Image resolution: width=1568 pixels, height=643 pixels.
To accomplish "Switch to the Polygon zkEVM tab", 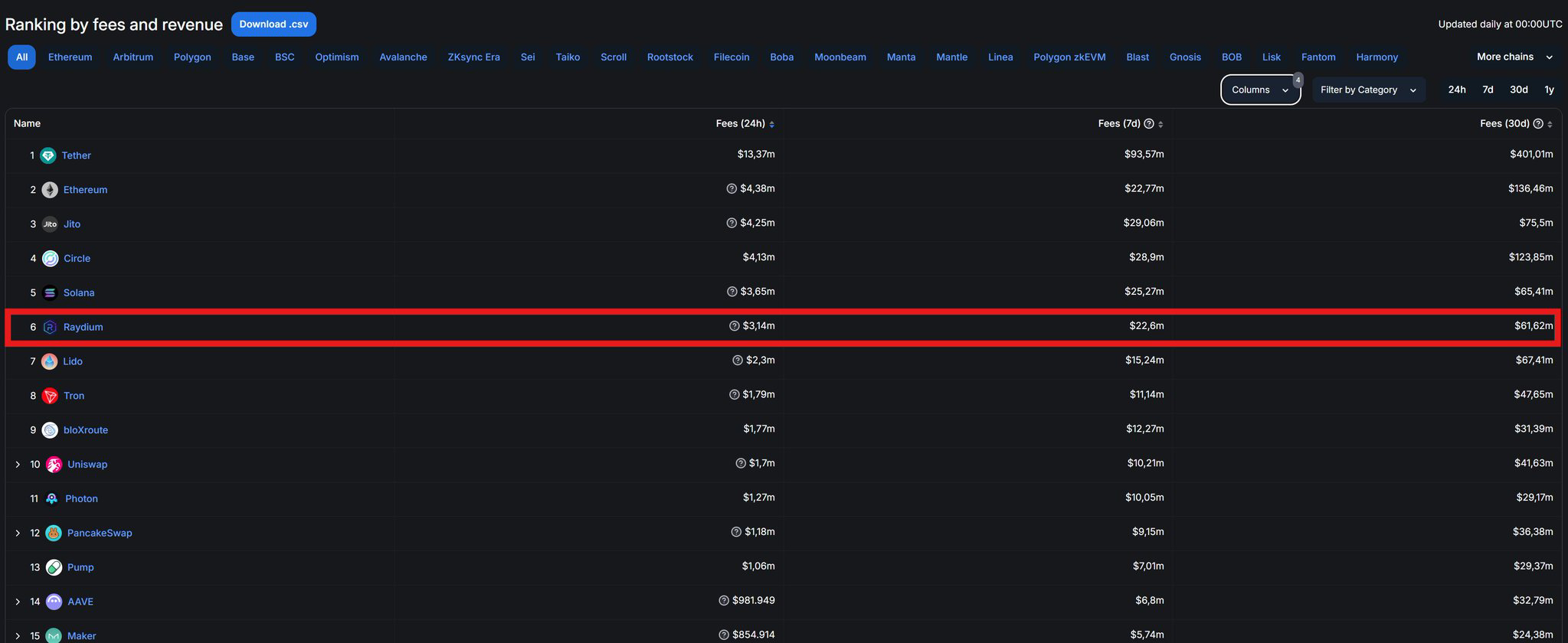I will tap(1069, 57).
